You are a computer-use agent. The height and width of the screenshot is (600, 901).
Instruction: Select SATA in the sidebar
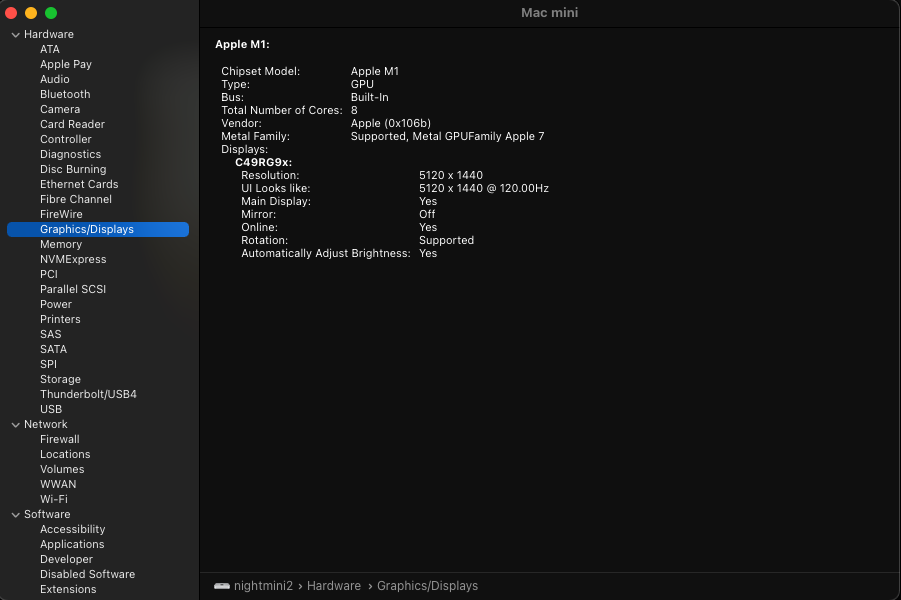click(x=53, y=349)
